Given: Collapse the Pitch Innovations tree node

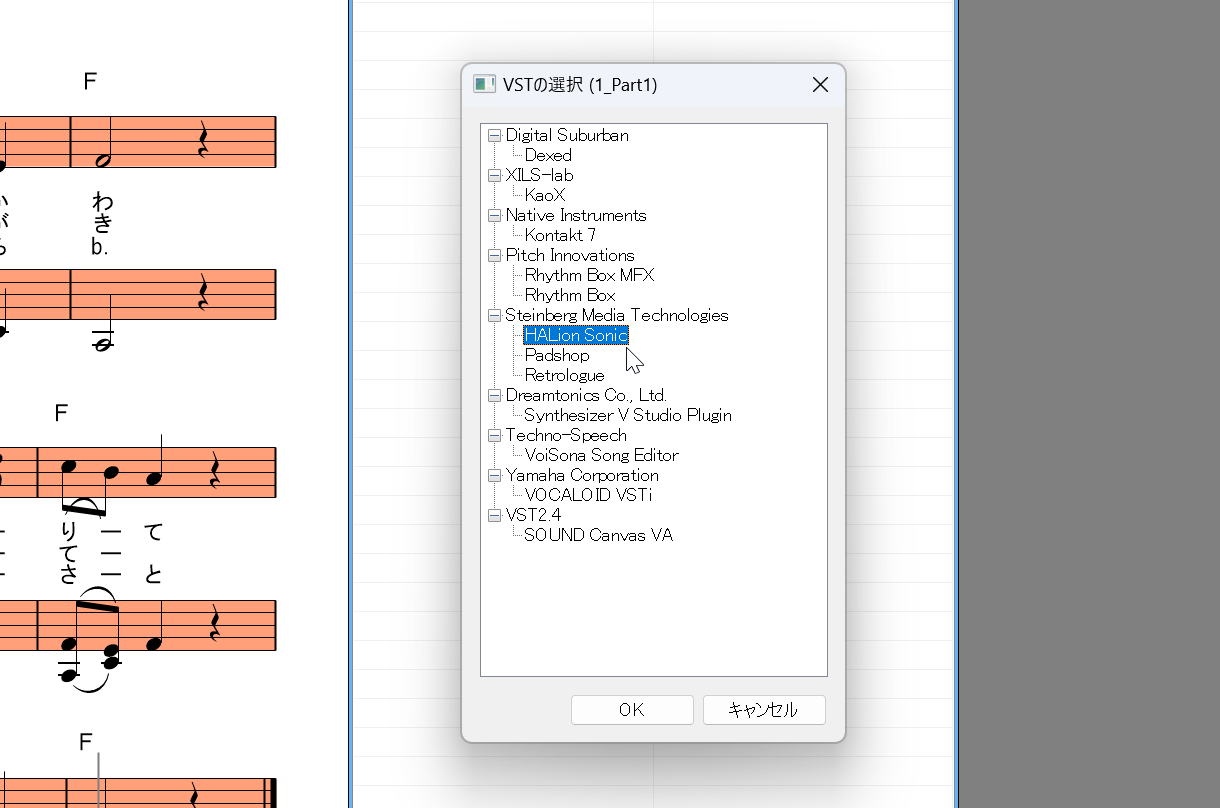Looking at the screenshot, I should [x=494, y=255].
